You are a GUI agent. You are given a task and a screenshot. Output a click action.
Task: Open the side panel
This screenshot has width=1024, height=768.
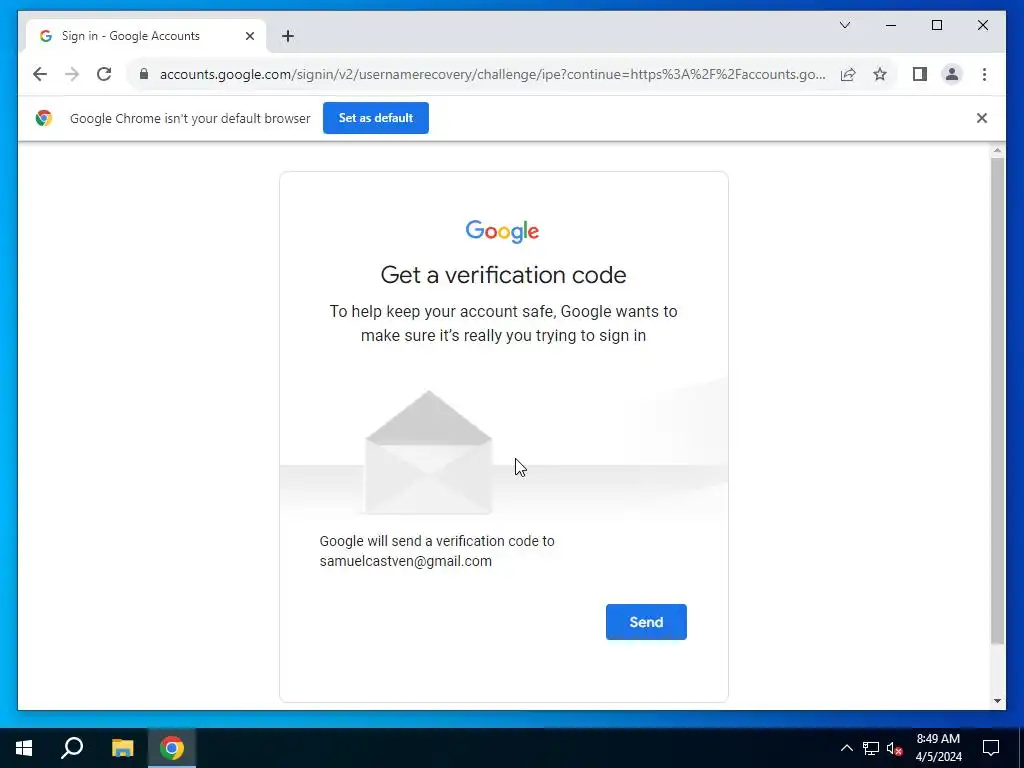pyautogui.click(x=920, y=74)
